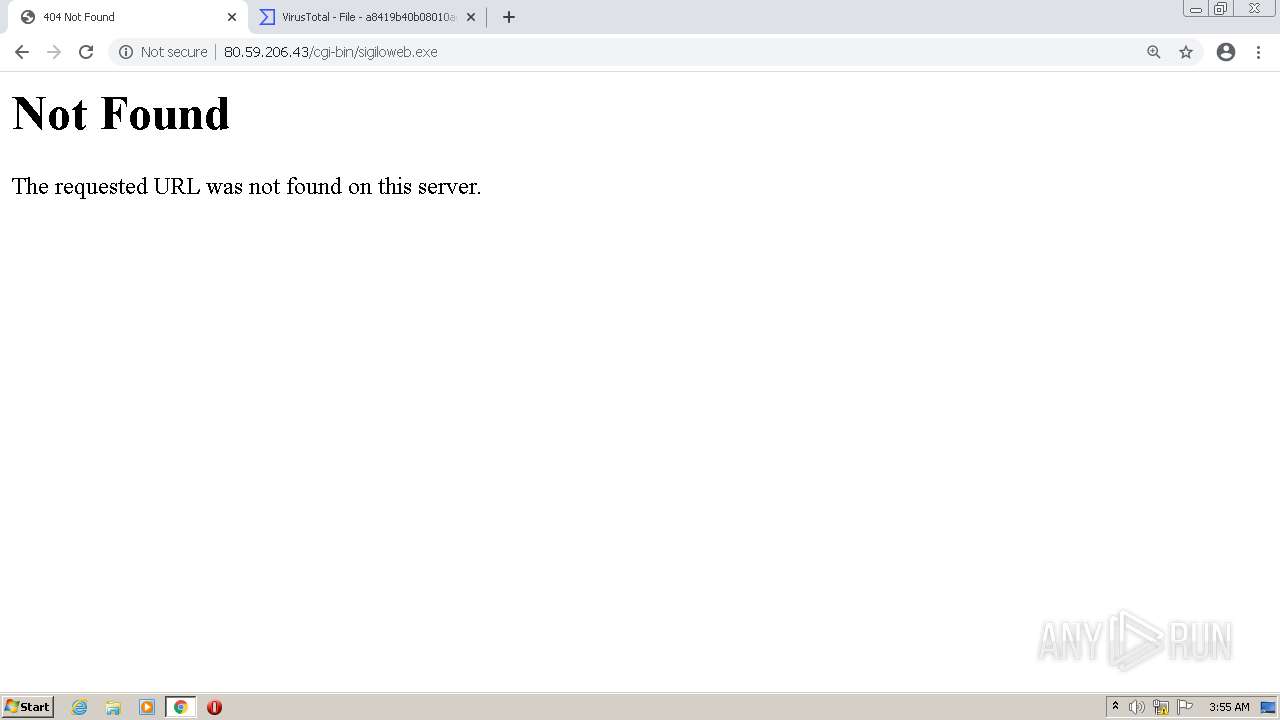Show hidden system tray icons
1280x720 pixels.
tap(1116, 707)
